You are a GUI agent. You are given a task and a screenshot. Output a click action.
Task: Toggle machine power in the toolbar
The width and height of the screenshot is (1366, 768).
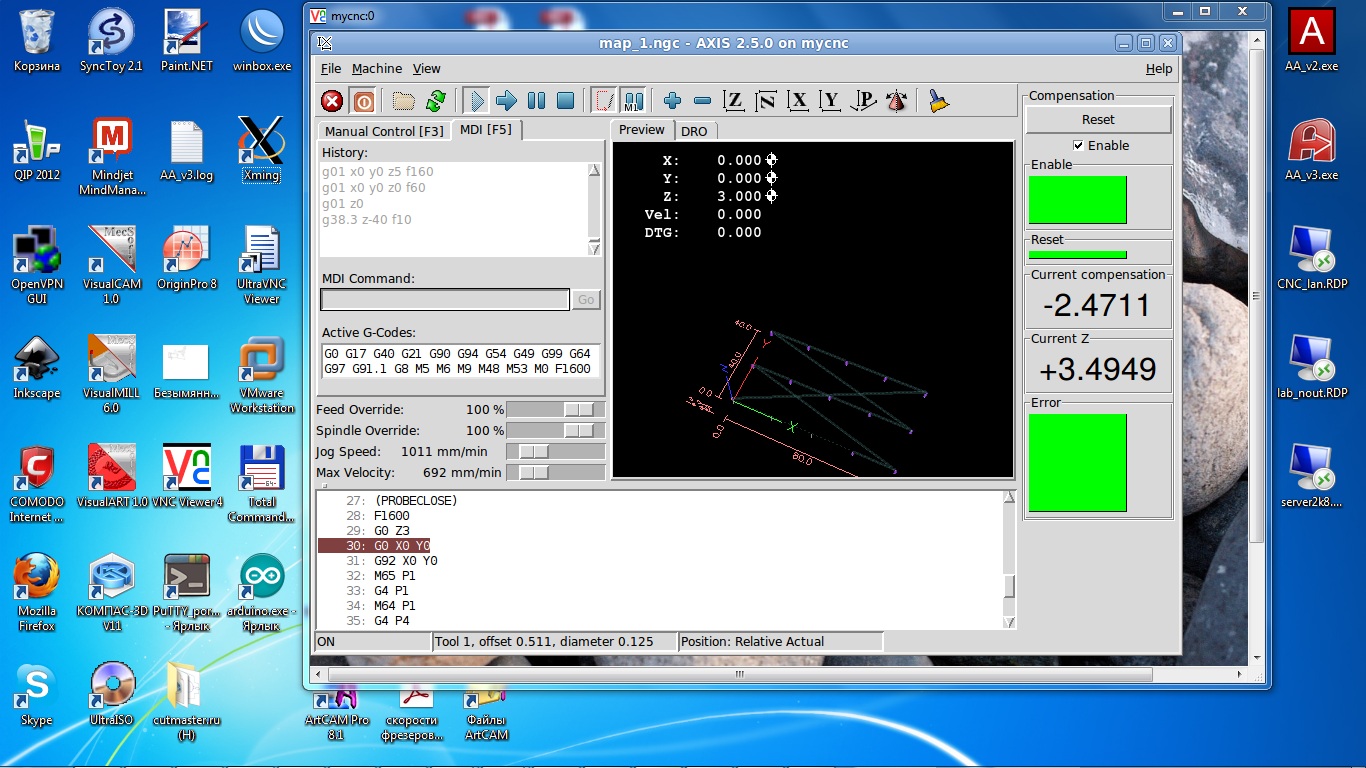click(363, 101)
